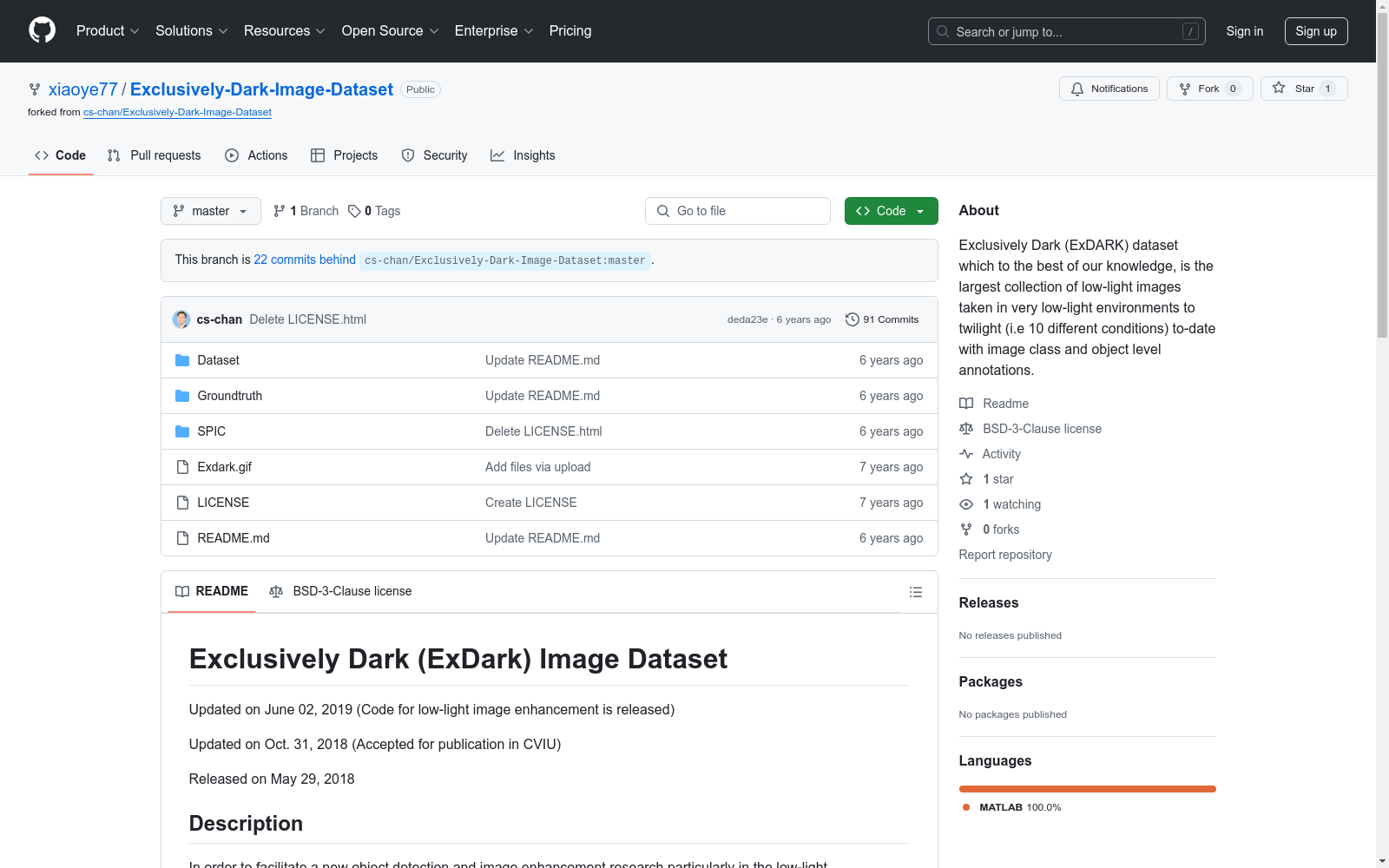Click the Go to file search field
The width and height of the screenshot is (1389, 868).
coord(738,211)
